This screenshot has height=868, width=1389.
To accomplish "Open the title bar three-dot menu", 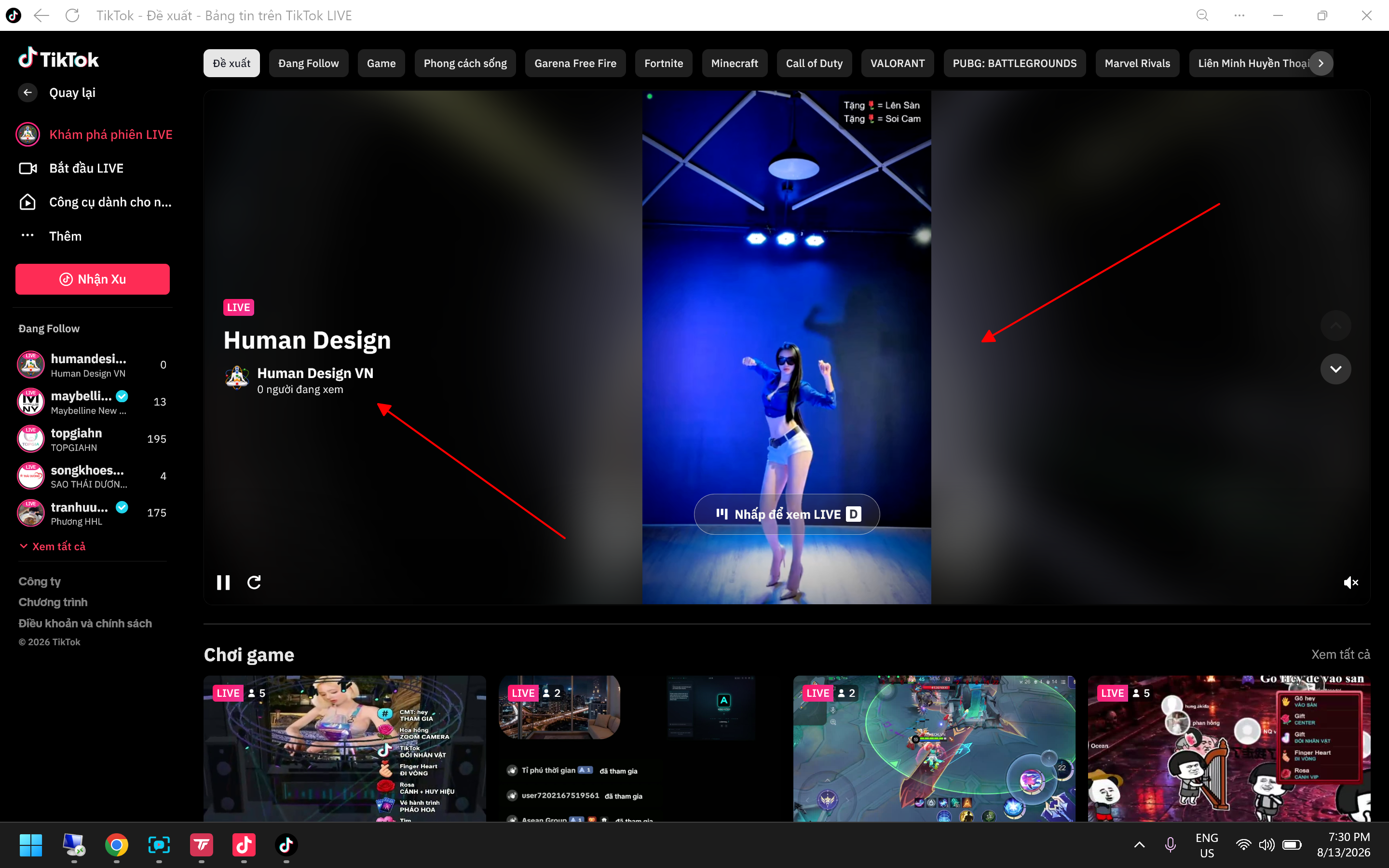I will click(x=1239, y=15).
